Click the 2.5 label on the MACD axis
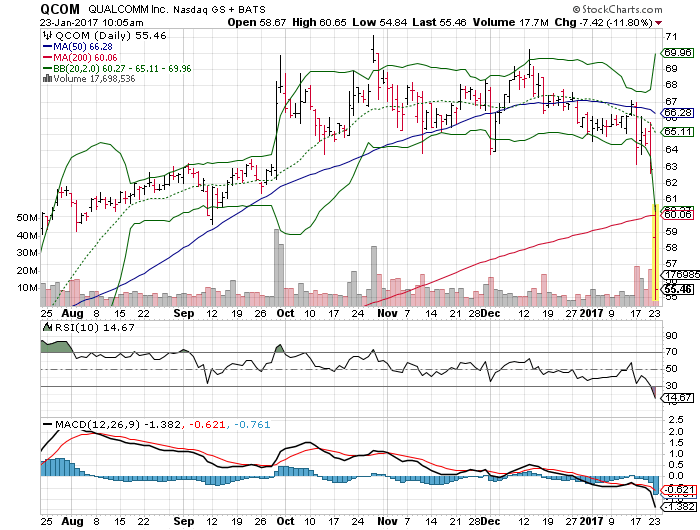Viewport: 700px width, 530px height. tap(674, 420)
